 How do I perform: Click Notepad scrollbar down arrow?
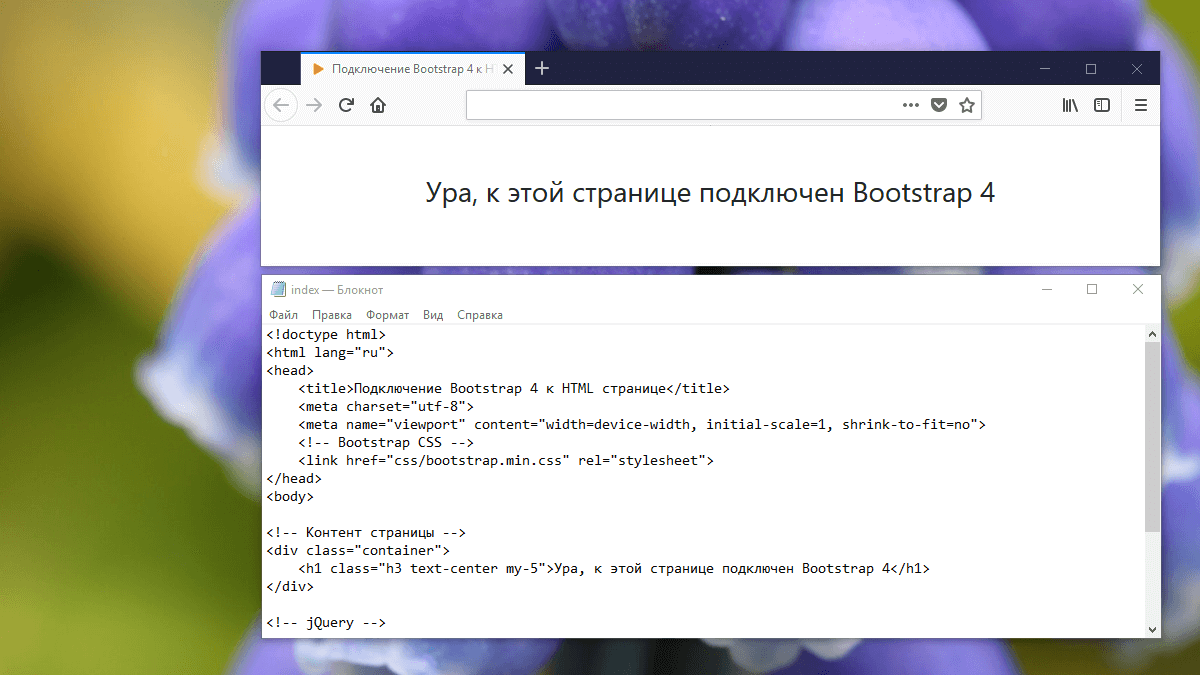[x=1152, y=629]
